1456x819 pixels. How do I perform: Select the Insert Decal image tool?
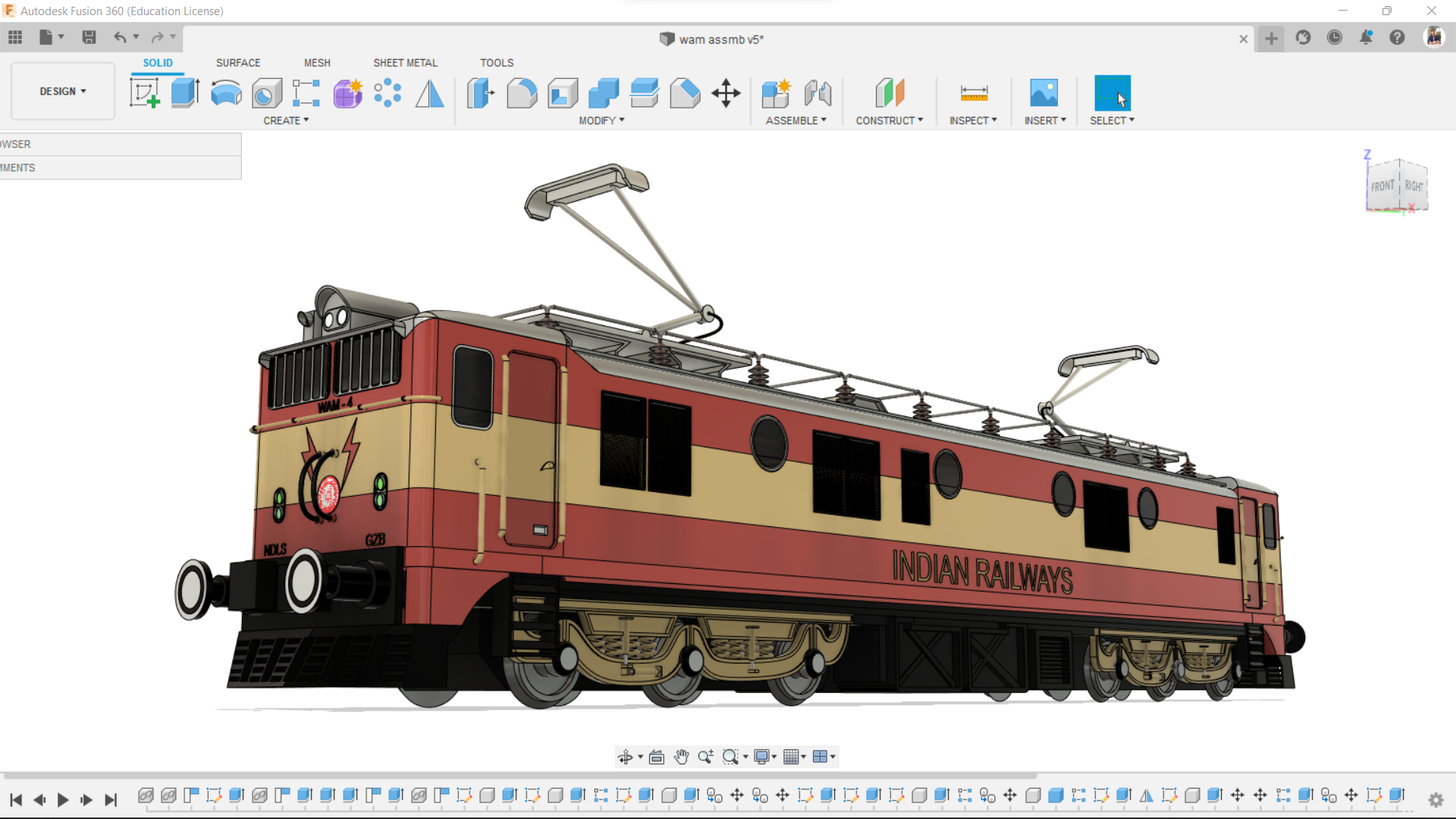coord(1044,93)
